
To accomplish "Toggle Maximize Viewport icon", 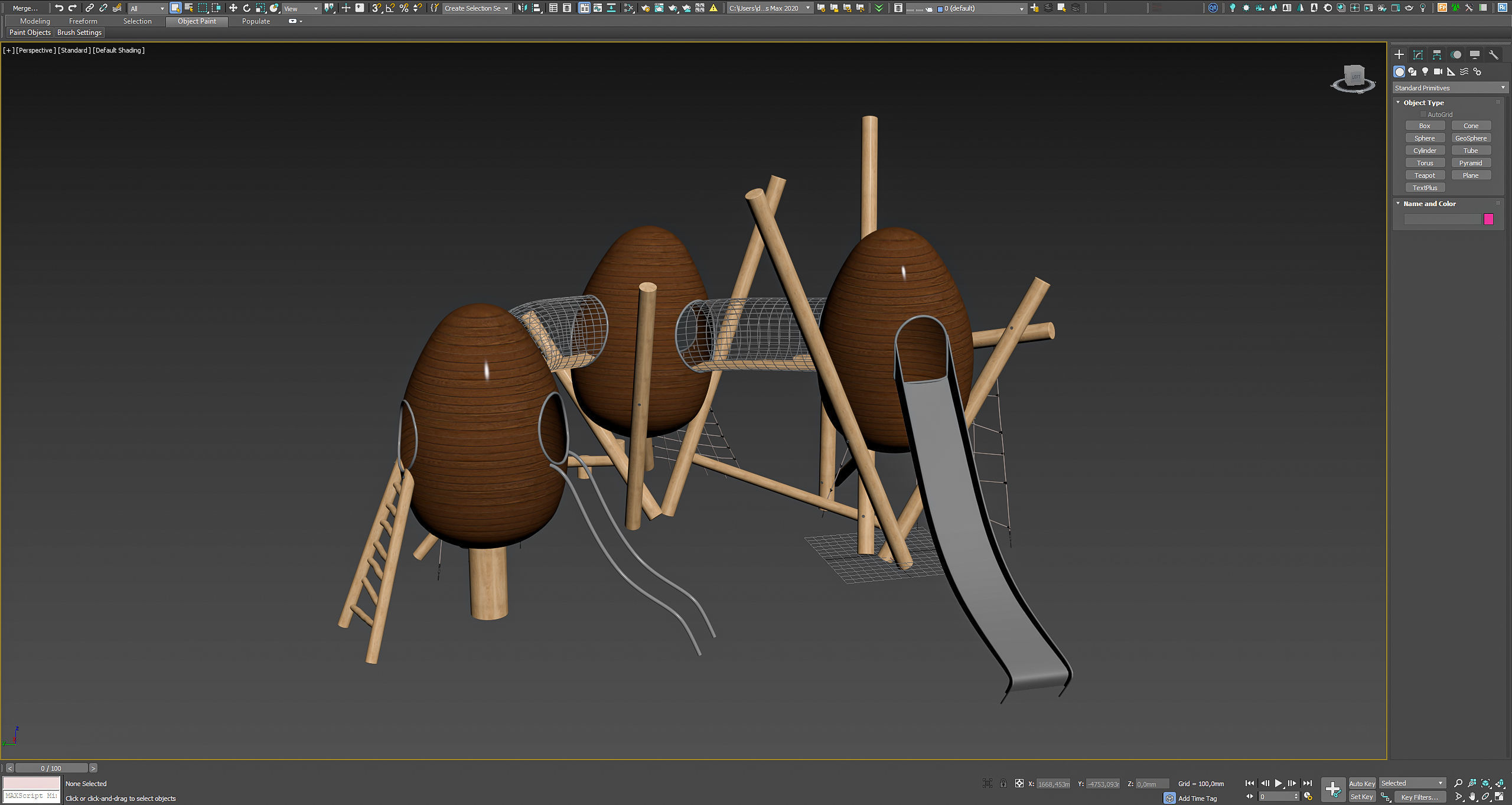I will pyautogui.click(x=1499, y=797).
